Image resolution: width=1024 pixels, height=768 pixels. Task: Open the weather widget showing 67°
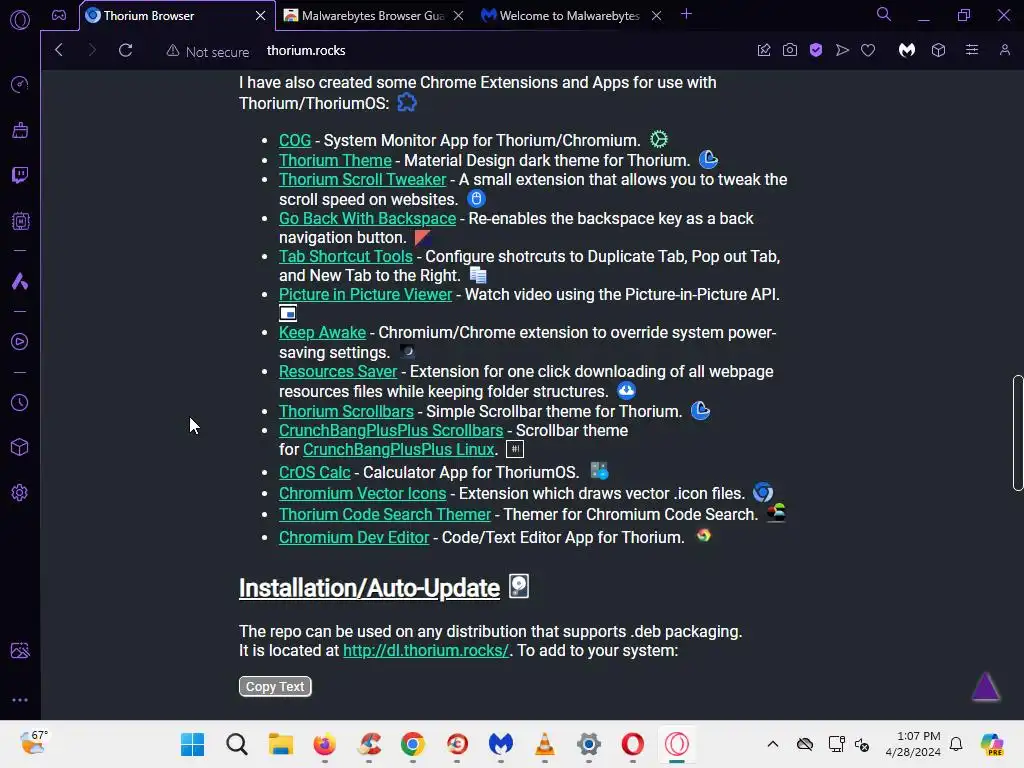point(33,743)
